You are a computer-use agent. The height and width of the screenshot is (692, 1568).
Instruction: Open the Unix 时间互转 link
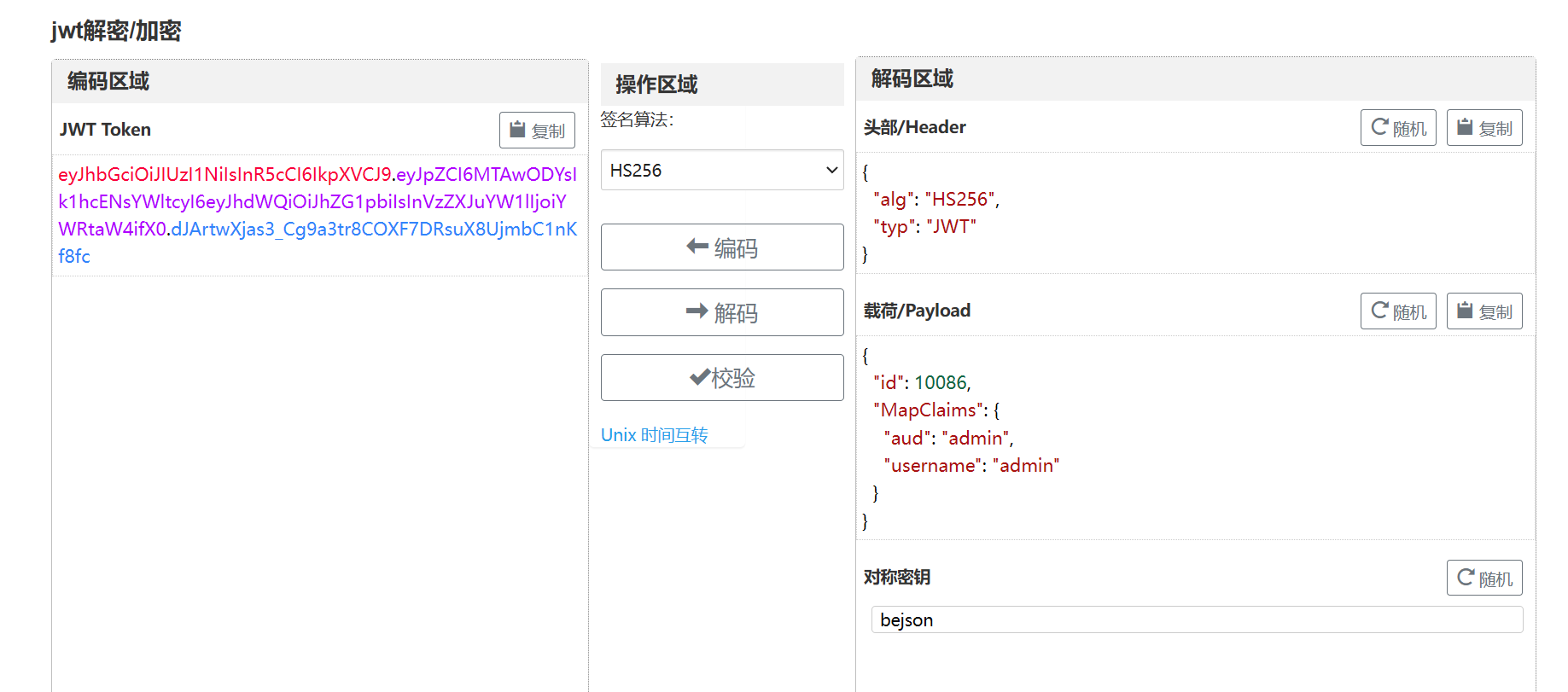click(x=655, y=435)
